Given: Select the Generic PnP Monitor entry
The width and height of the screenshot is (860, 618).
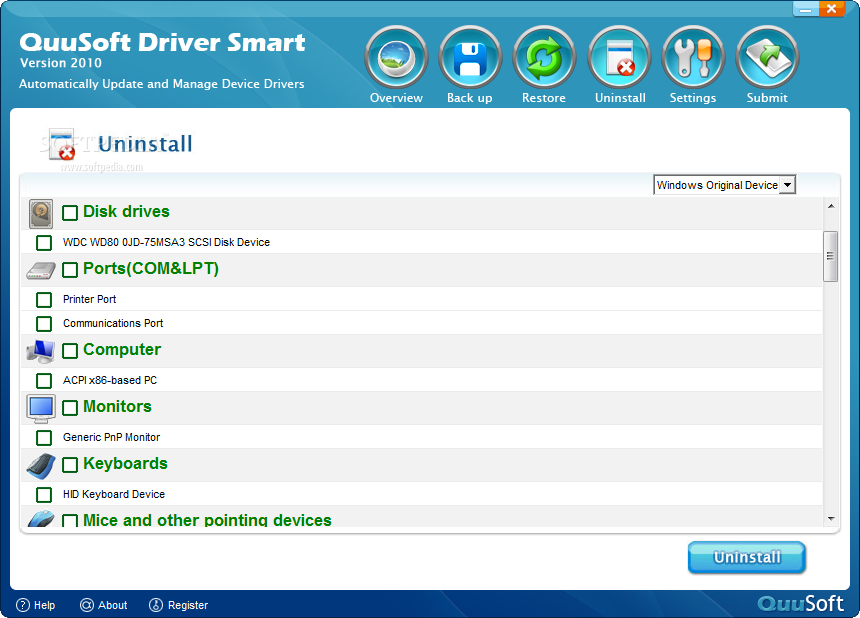Looking at the screenshot, I should click(x=111, y=438).
